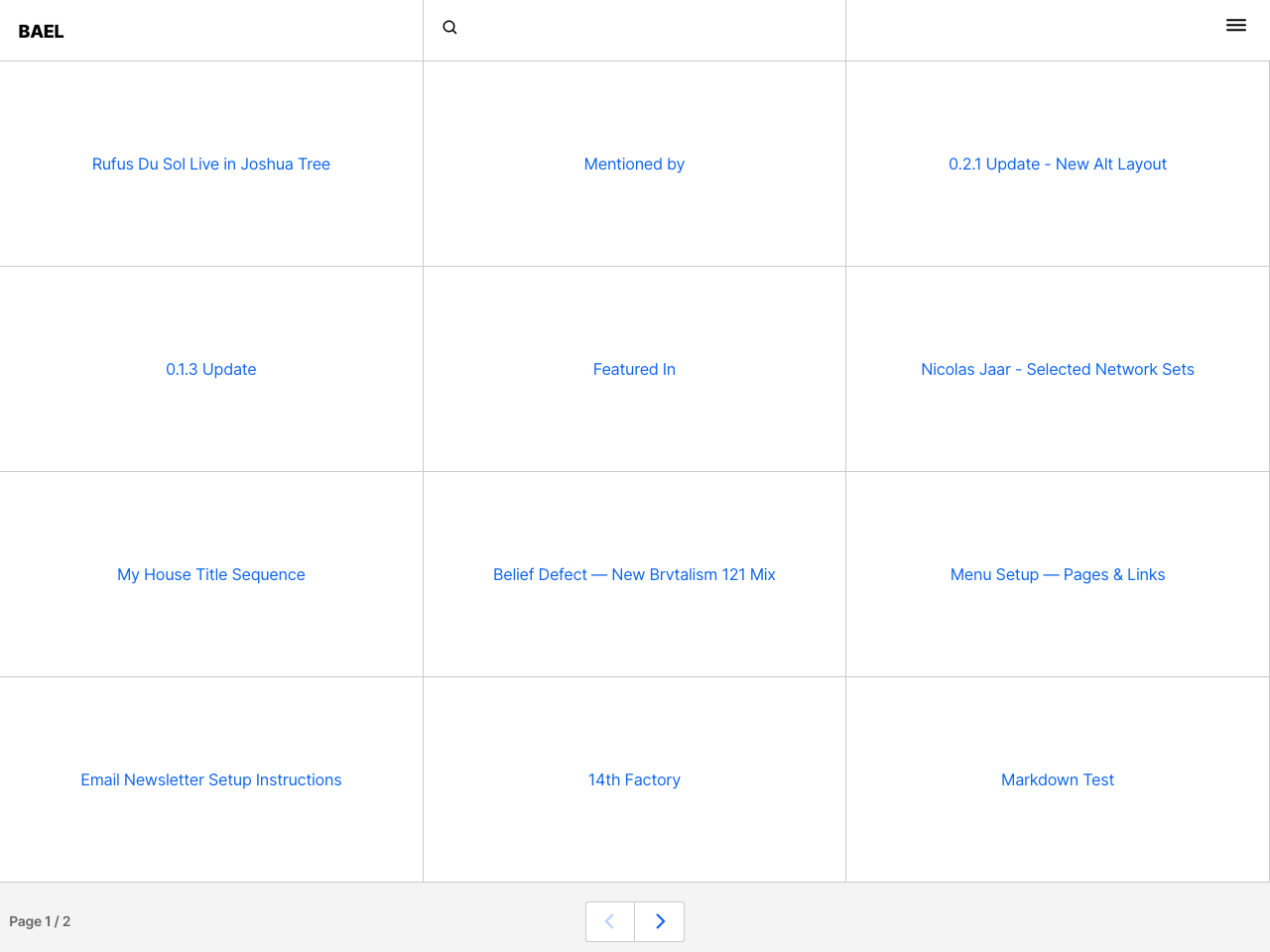Image resolution: width=1270 pixels, height=952 pixels.
Task: Open the Markdown Test post
Action: (1058, 779)
